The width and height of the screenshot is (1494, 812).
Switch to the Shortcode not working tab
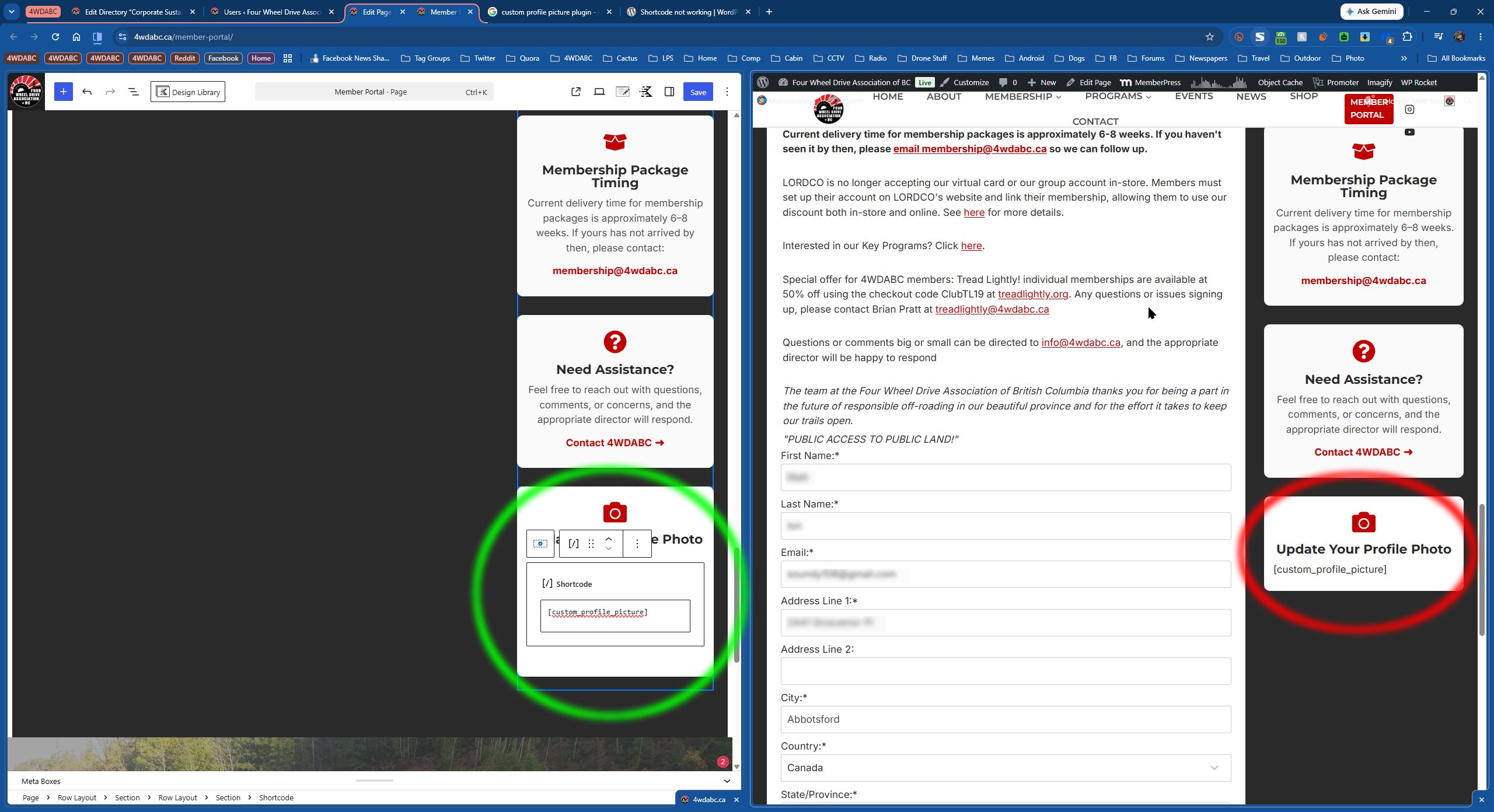coord(689,12)
